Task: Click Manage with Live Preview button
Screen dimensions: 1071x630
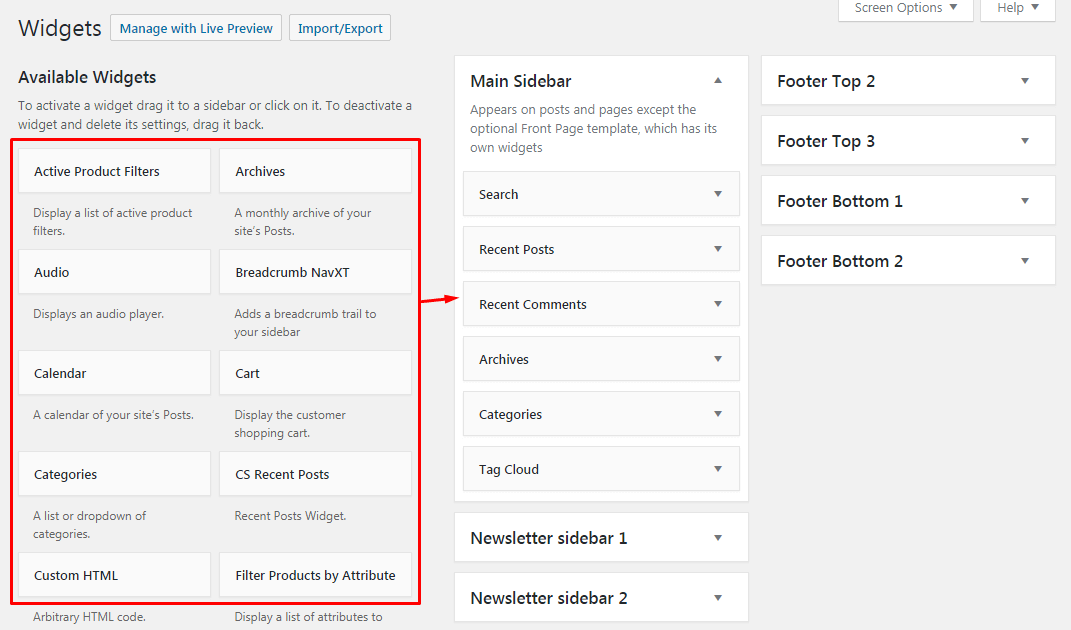Action: tap(196, 28)
